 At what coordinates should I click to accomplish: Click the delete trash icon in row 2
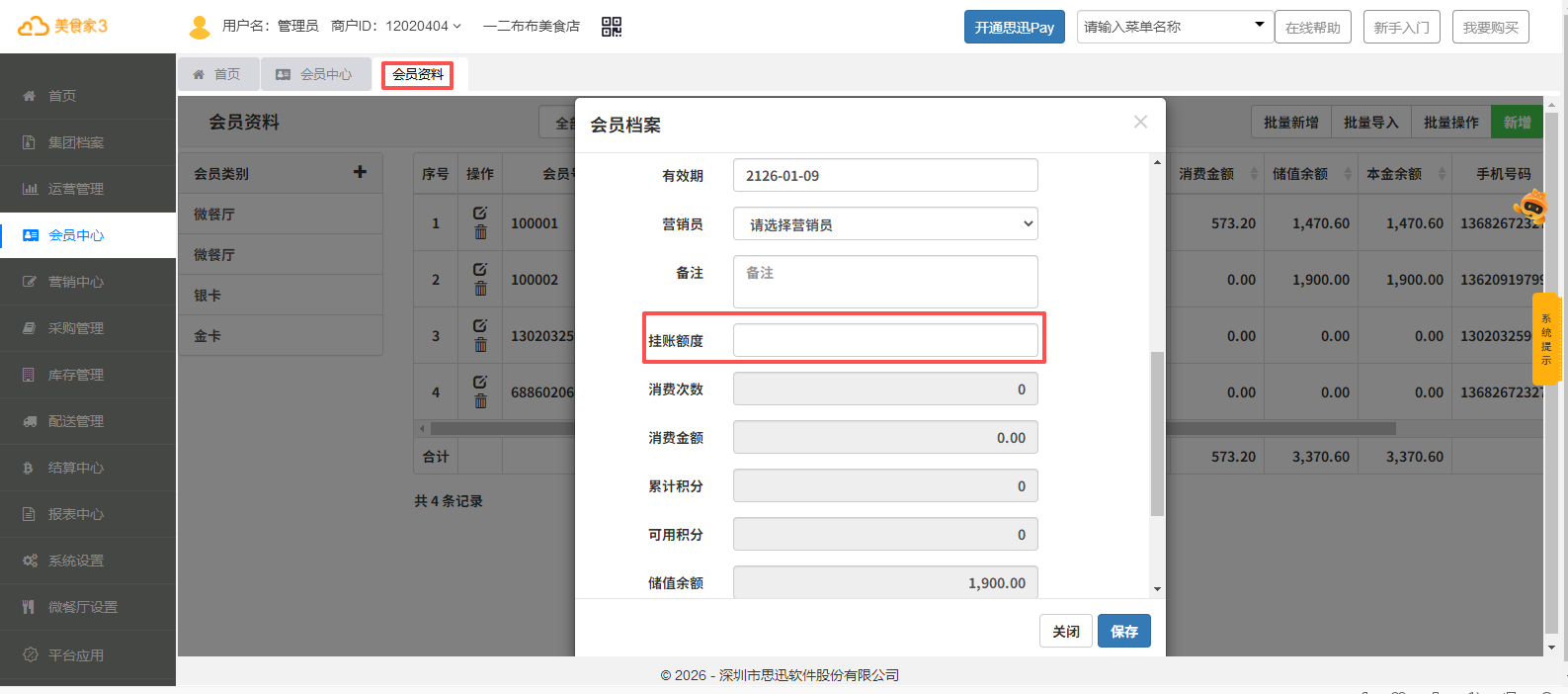[x=480, y=289]
